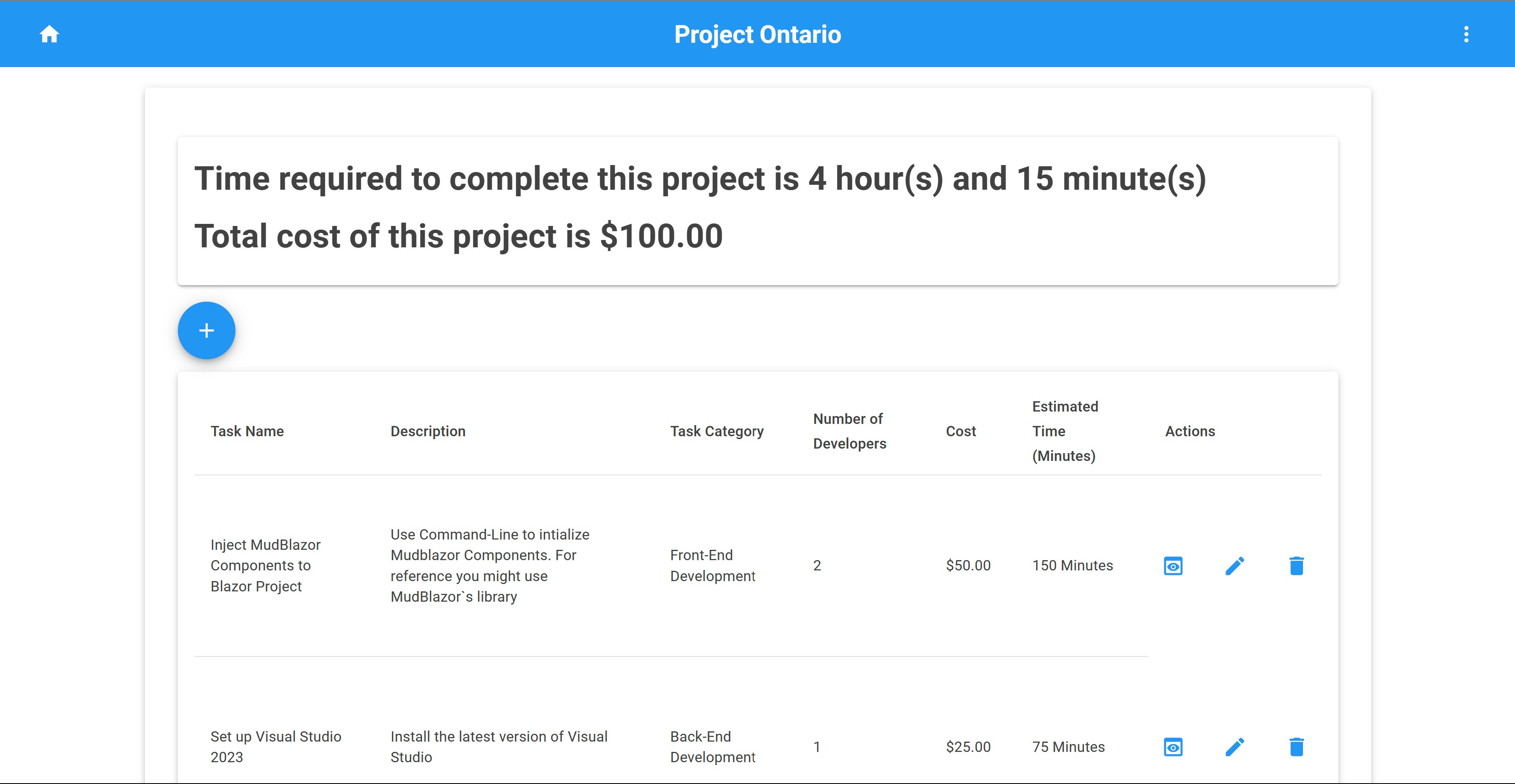Click the Number of Developers header
This screenshot has width=1515, height=784.
(x=849, y=431)
